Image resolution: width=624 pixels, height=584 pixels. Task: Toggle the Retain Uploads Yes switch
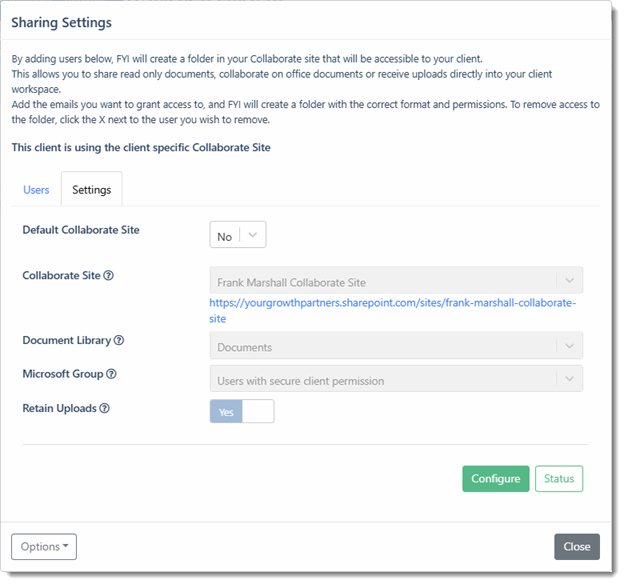pos(242,412)
